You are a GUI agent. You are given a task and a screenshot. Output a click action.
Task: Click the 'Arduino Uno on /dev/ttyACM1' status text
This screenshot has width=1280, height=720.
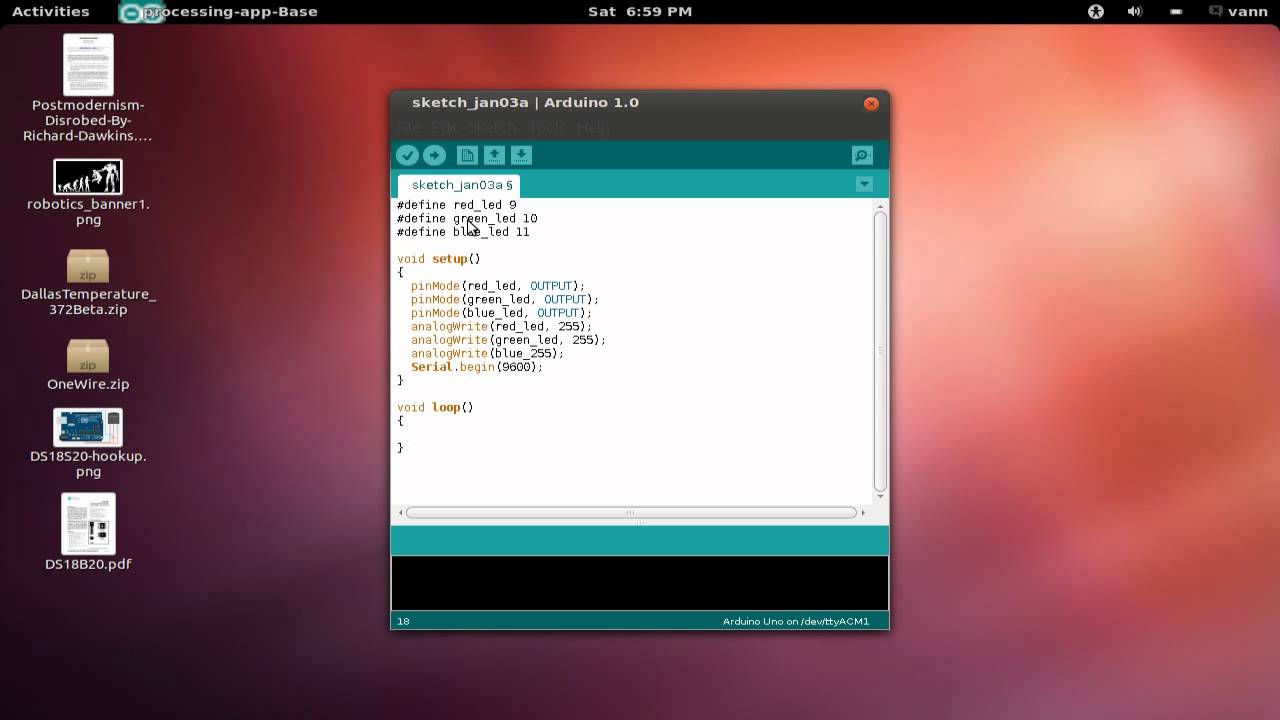click(796, 621)
